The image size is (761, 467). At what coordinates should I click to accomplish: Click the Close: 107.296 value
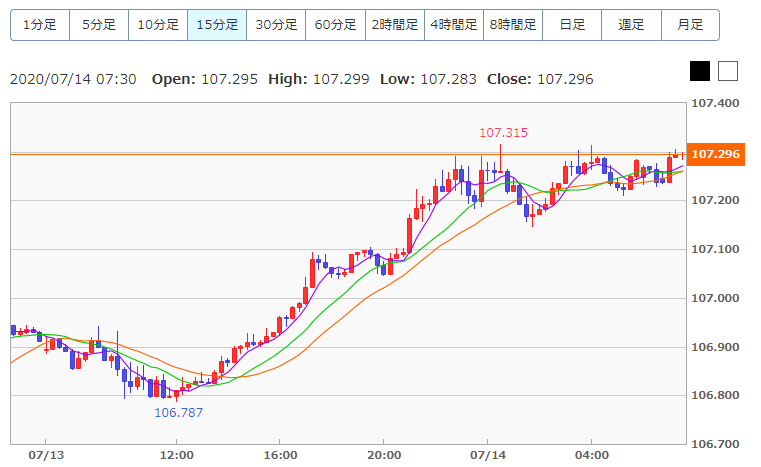click(540, 79)
